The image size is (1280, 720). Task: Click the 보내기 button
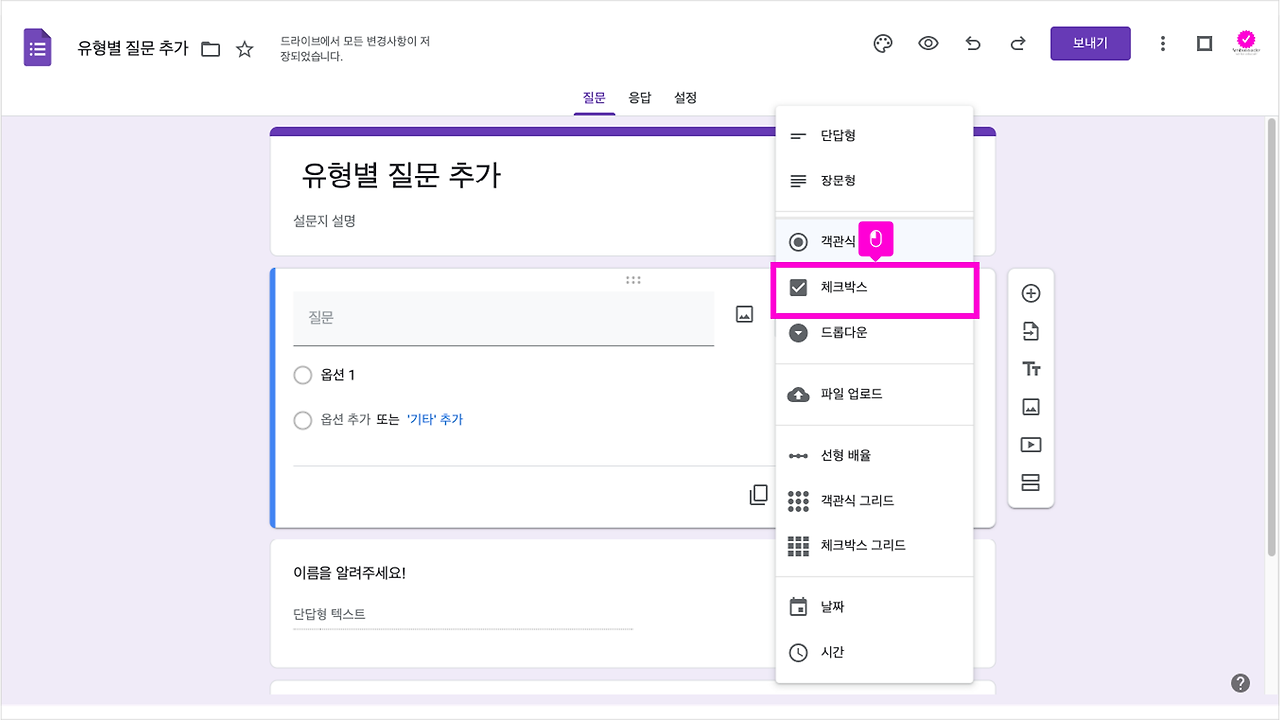1090,43
